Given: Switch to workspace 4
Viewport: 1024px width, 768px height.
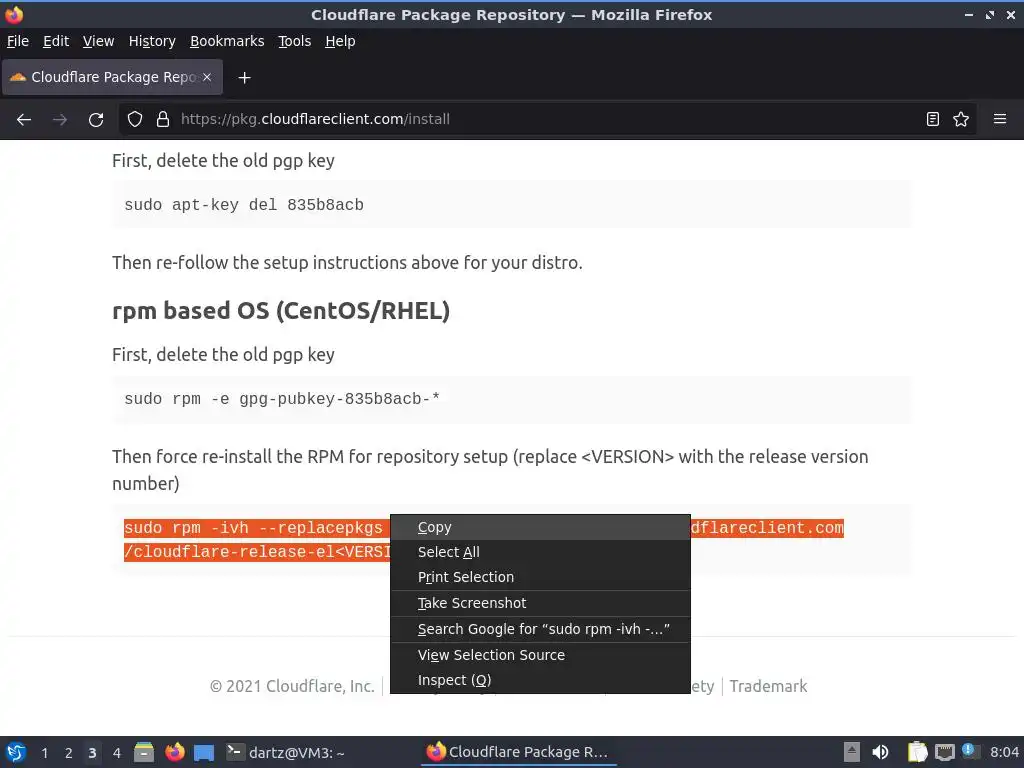Looking at the screenshot, I should click(116, 753).
